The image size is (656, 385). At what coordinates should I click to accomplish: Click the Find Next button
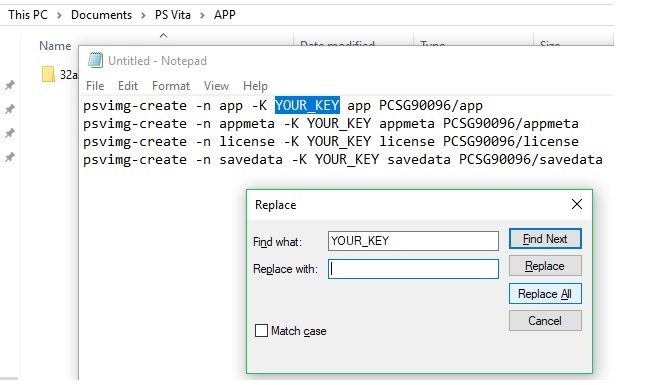(x=545, y=239)
